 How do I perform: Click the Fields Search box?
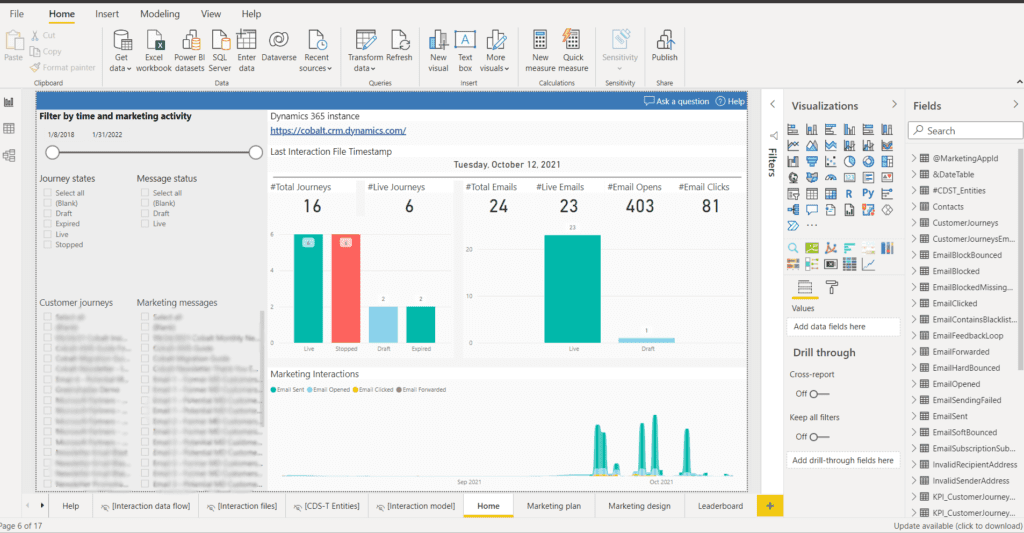tap(965, 131)
